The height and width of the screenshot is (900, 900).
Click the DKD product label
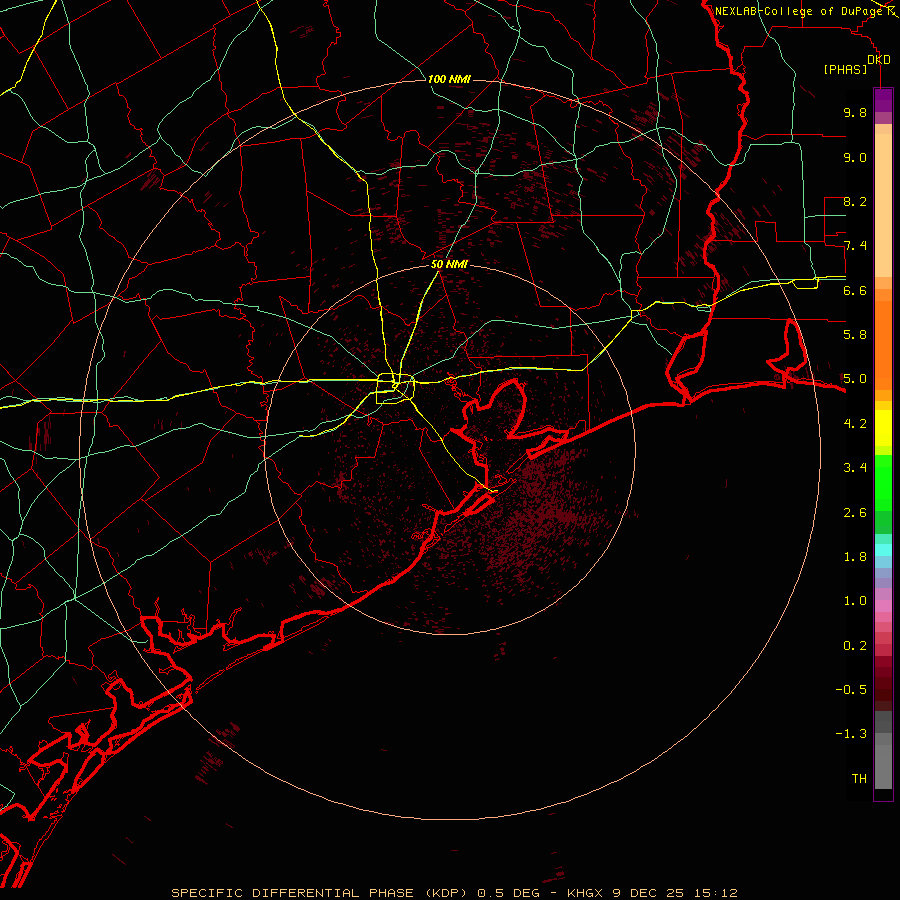(879, 60)
